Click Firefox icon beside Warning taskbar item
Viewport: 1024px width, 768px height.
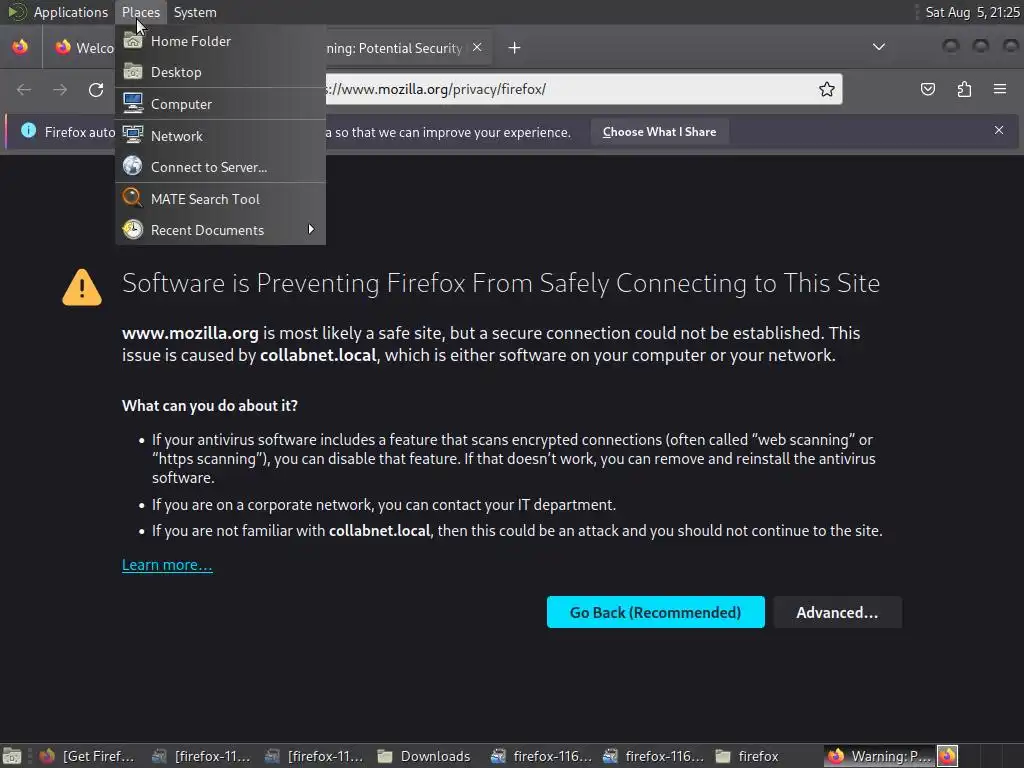coord(948,756)
